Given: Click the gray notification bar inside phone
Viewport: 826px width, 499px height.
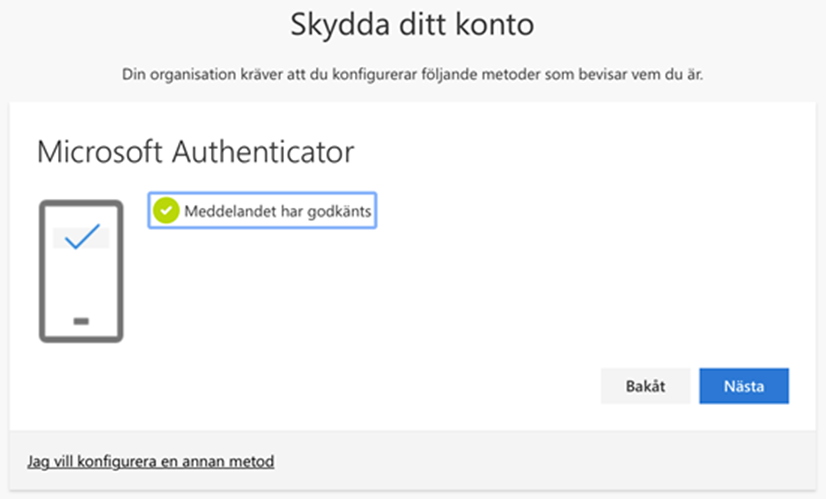Looking at the screenshot, I should (81, 238).
